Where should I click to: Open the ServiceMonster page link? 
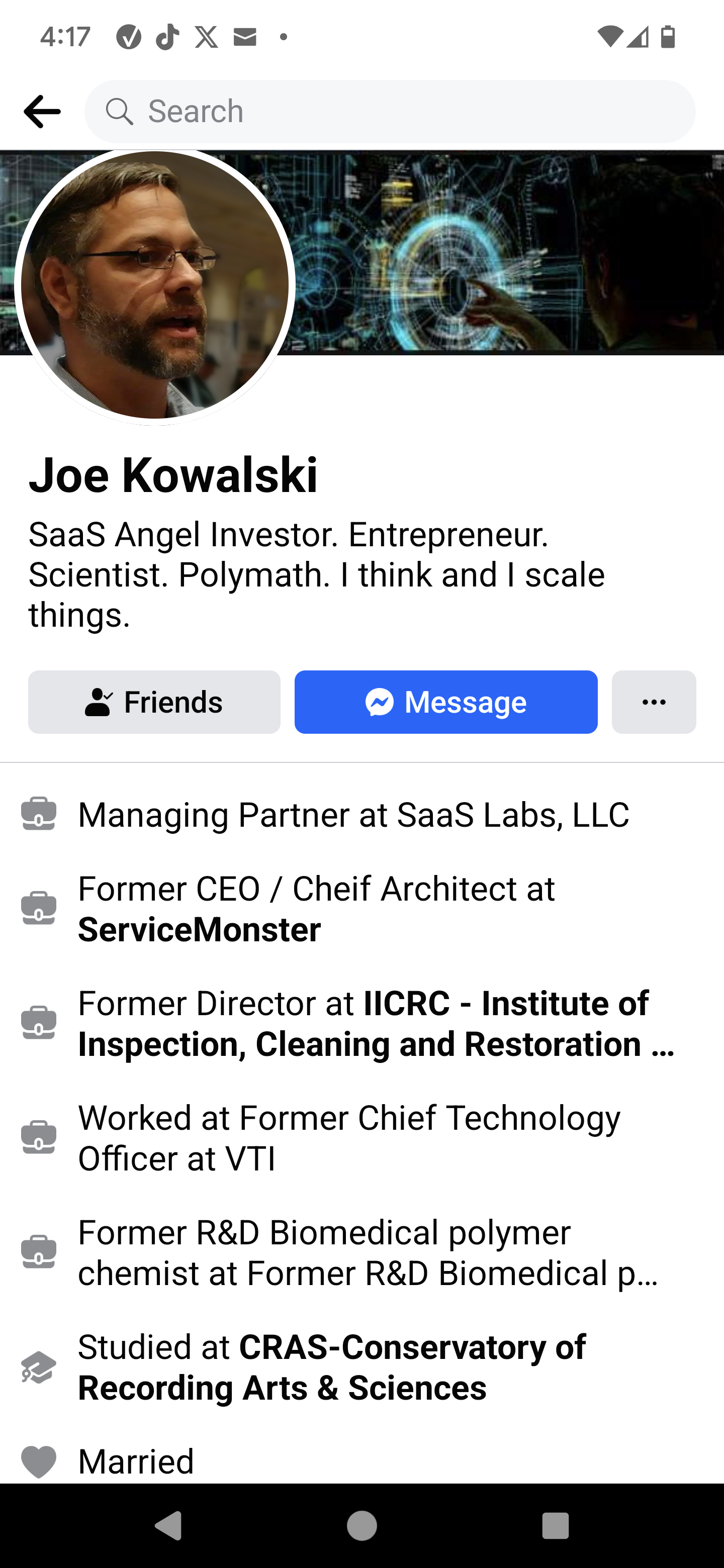pyautogui.click(x=200, y=929)
